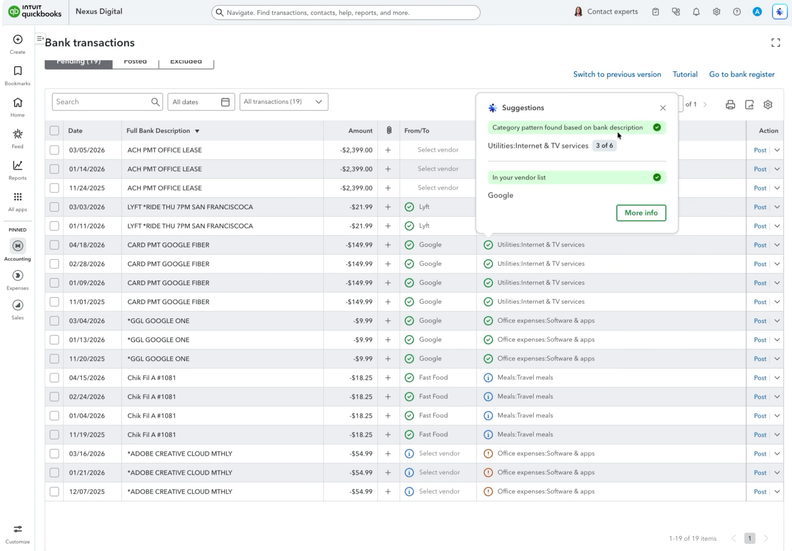
Task: Select all transactions header checkbox
Action: pos(54,131)
